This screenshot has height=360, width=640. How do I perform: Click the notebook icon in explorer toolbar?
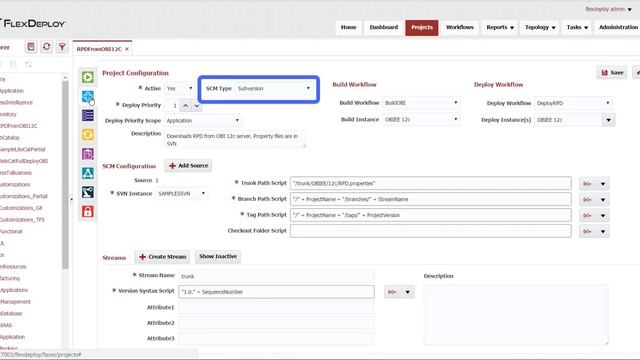pos(31,47)
